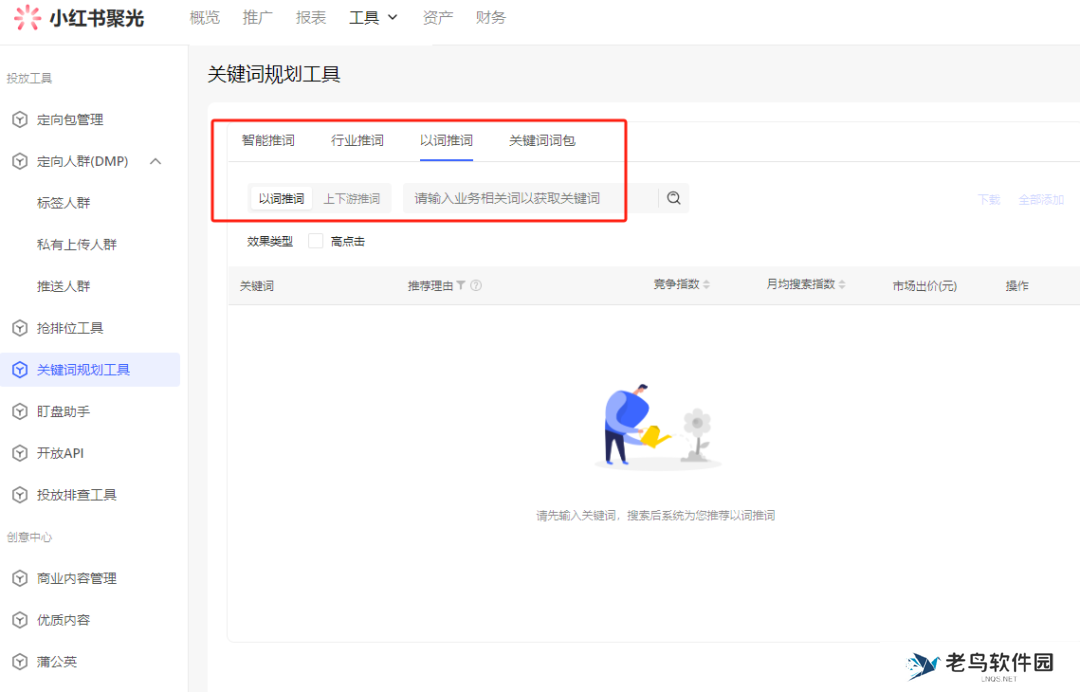Collapse the 定向人群(DMP) section
This screenshot has height=692, width=1080.
(155, 161)
